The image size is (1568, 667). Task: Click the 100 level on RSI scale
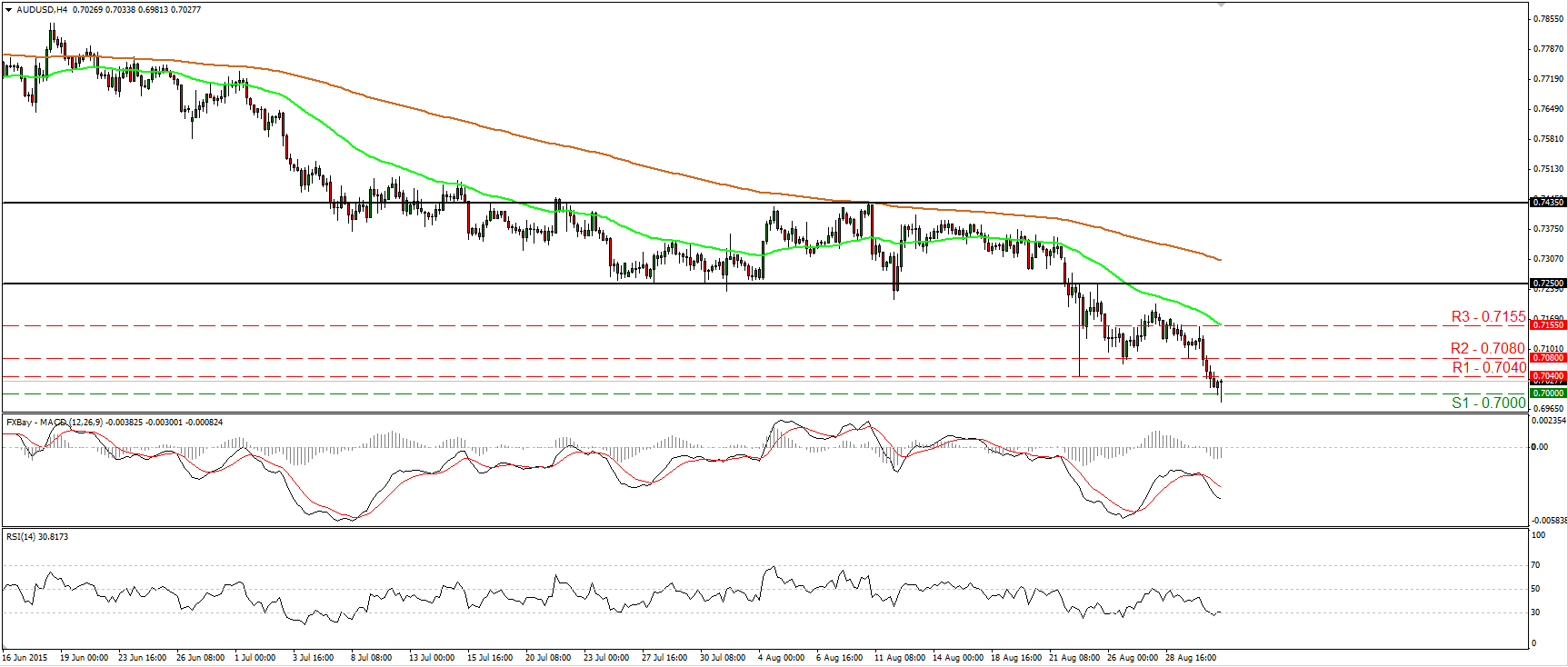pyautogui.click(x=1538, y=535)
